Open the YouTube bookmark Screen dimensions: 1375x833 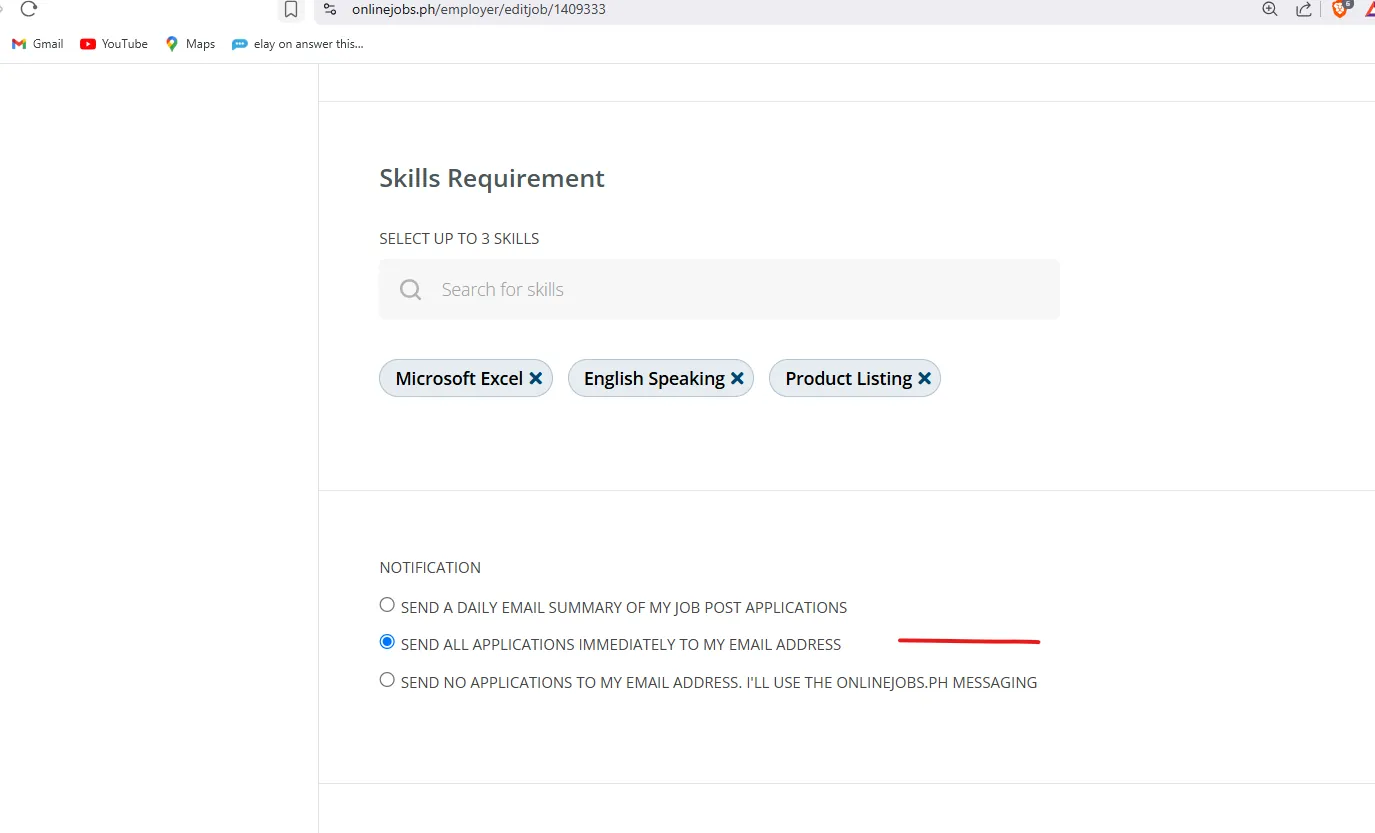[x=114, y=44]
